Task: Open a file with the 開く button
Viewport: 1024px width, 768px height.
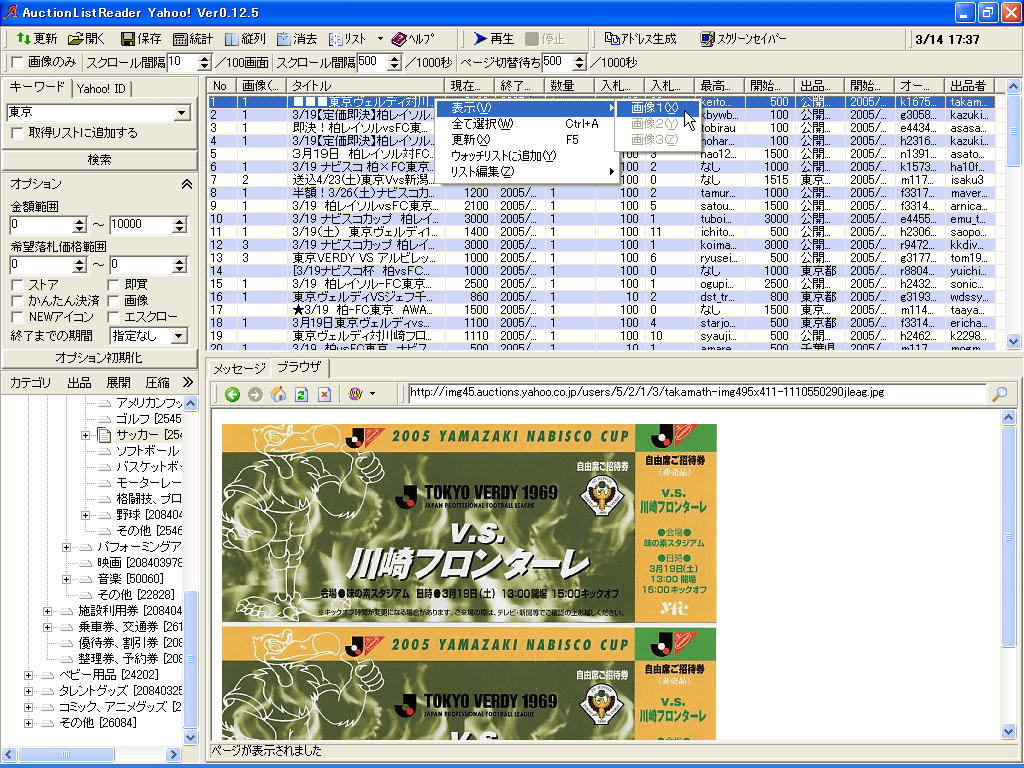Action: click(x=86, y=39)
